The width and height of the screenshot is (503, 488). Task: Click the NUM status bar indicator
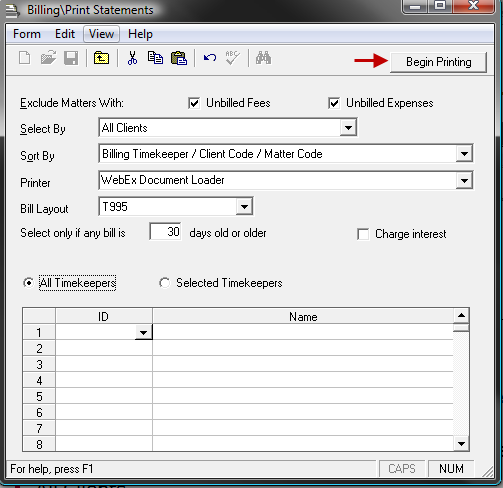point(451,469)
